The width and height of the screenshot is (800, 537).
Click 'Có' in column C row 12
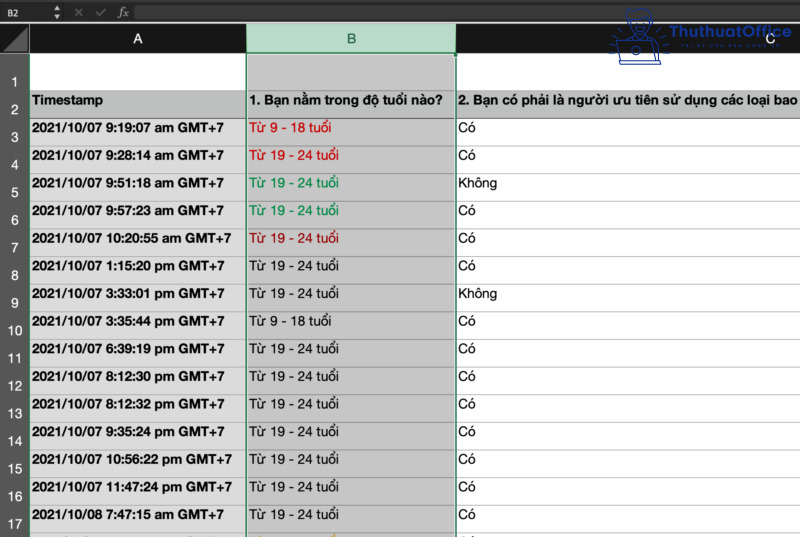[x=628, y=381]
